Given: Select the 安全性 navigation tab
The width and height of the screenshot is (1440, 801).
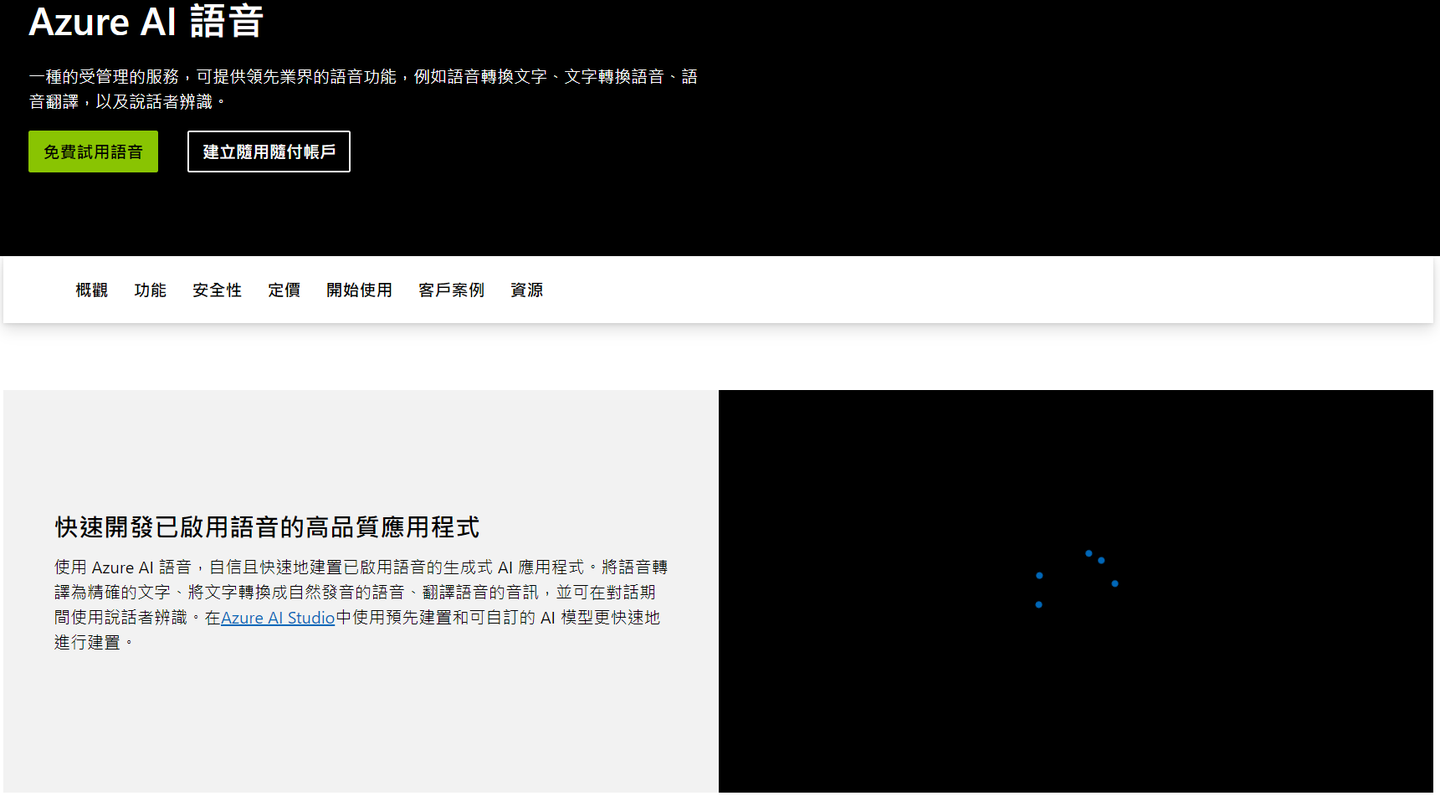Looking at the screenshot, I should coord(217,290).
